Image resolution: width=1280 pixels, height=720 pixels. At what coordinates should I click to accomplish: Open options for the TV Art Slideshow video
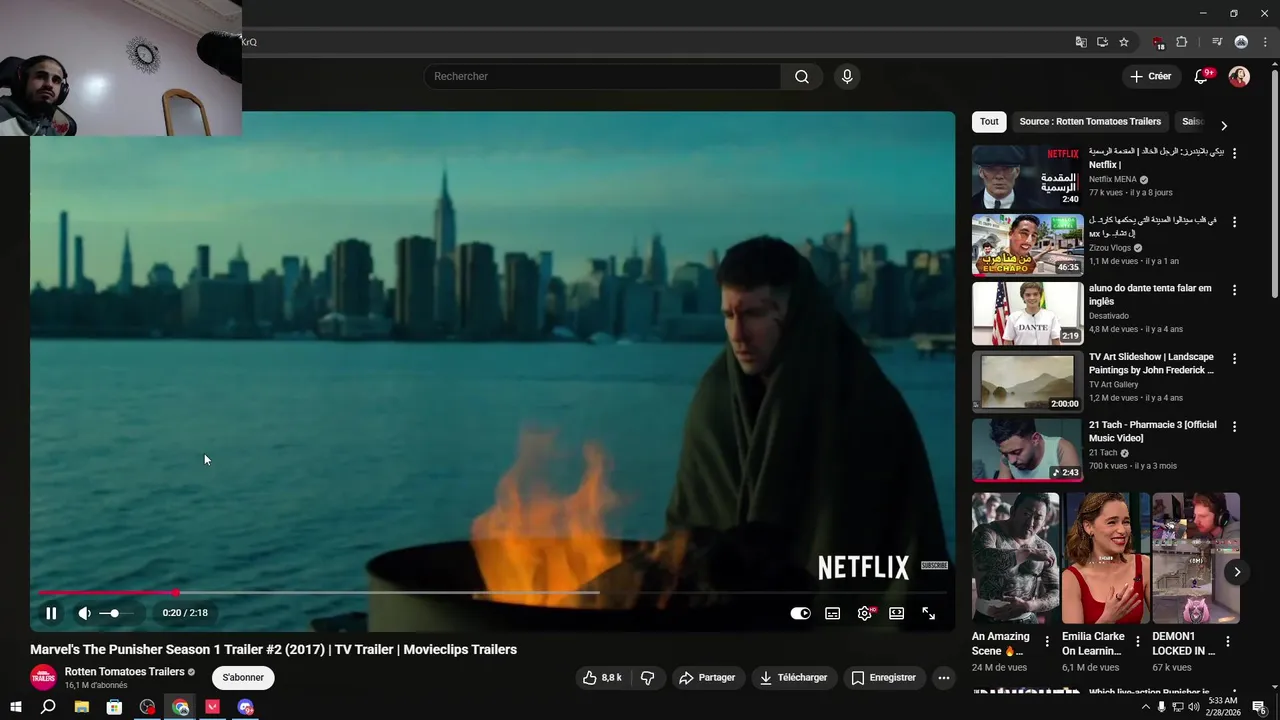(1234, 358)
